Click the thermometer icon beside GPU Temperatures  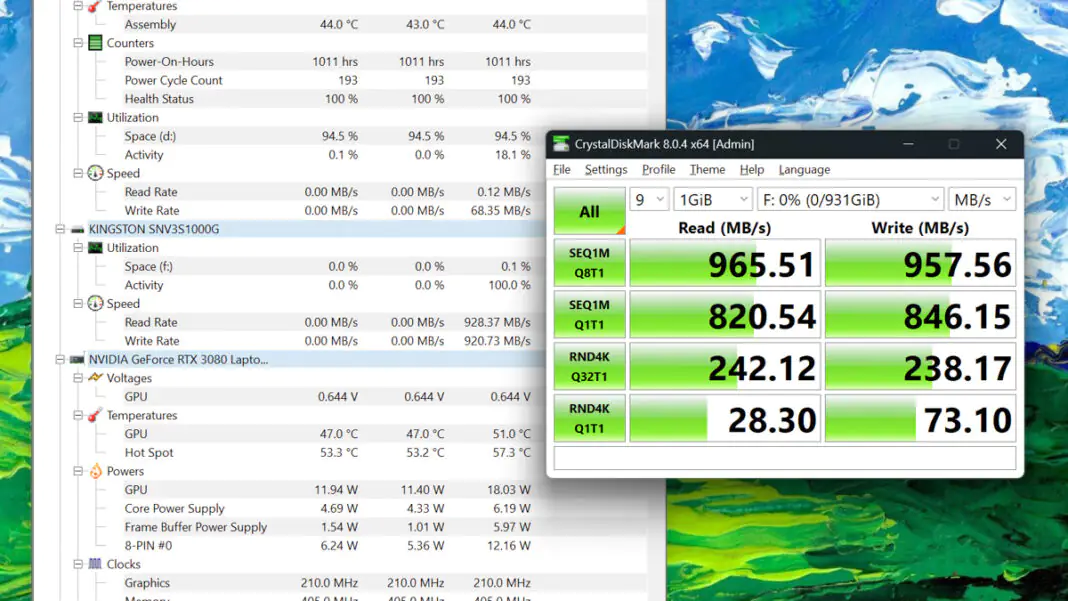pos(95,415)
